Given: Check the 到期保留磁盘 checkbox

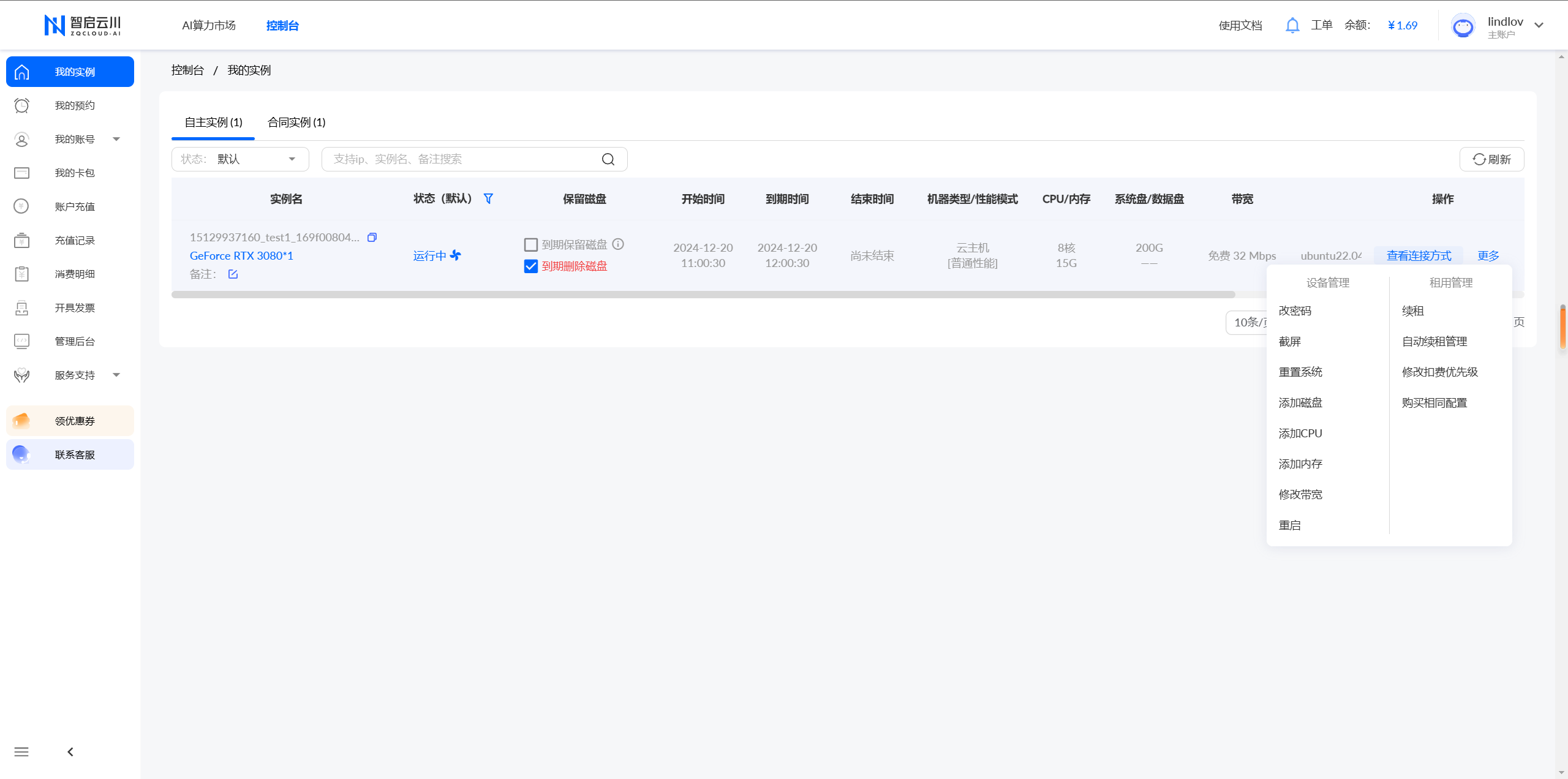Looking at the screenshot, I should coord(531,244).
